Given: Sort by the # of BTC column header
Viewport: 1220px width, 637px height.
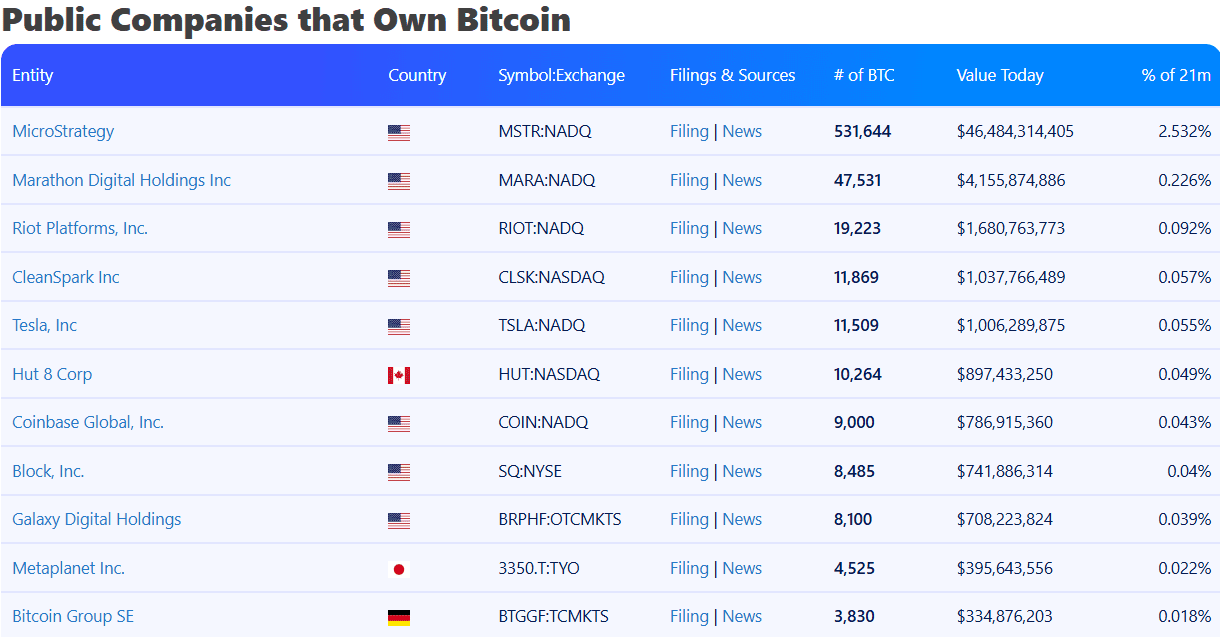Looking at the screenshot, I should click(x=864, y=75).
